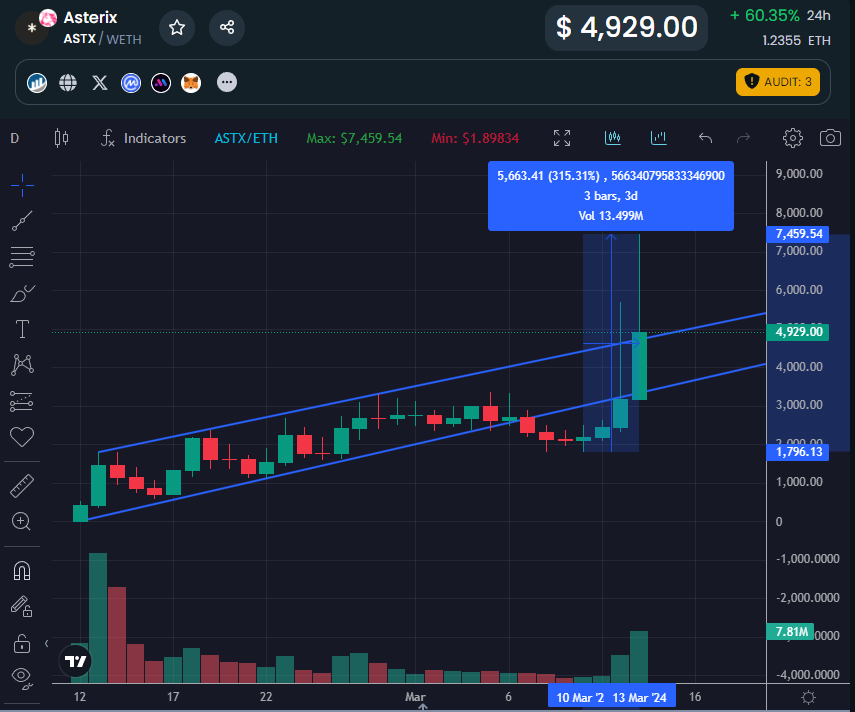The height and width of the screenshot is (712, 855).
Task: Click the 13 Mar '24 date marker
Action: coord(640,698)
